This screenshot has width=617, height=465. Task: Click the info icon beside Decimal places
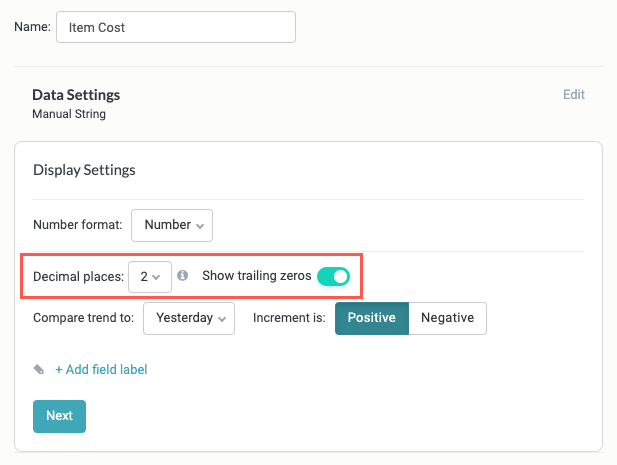[x=182, y=275]
